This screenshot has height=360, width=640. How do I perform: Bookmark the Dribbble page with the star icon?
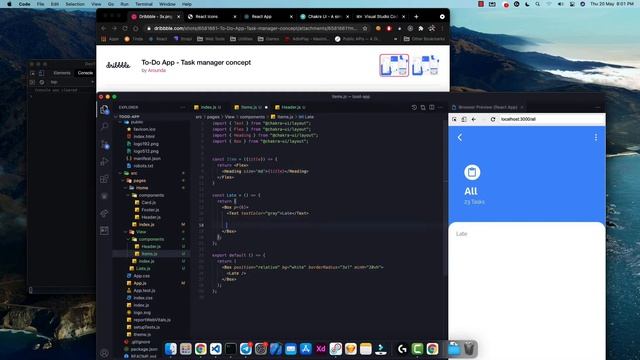point(365,28)
